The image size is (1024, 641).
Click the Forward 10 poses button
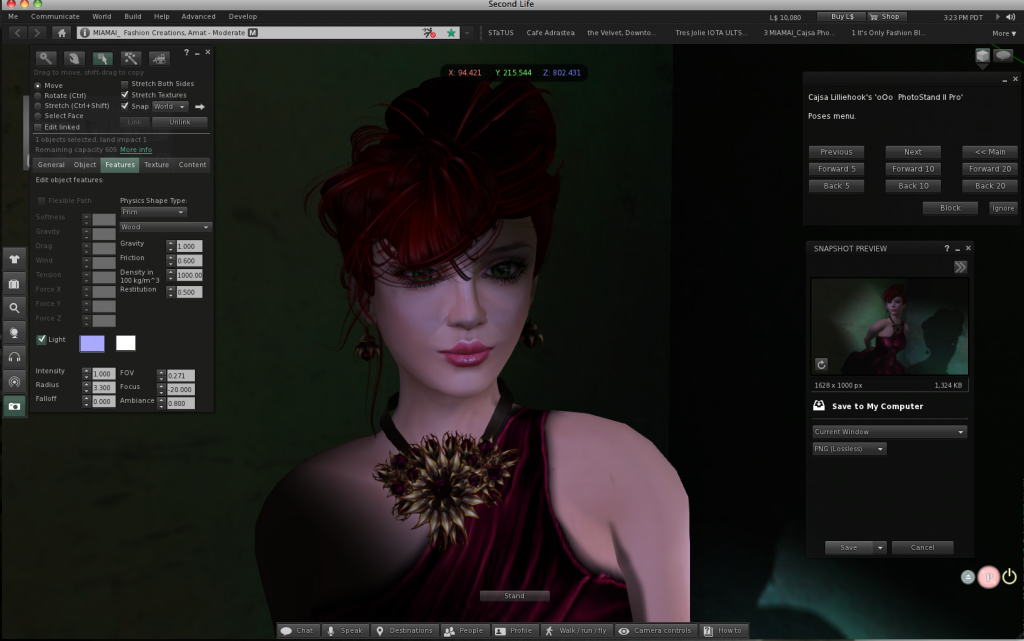click(x=913, y=169)
